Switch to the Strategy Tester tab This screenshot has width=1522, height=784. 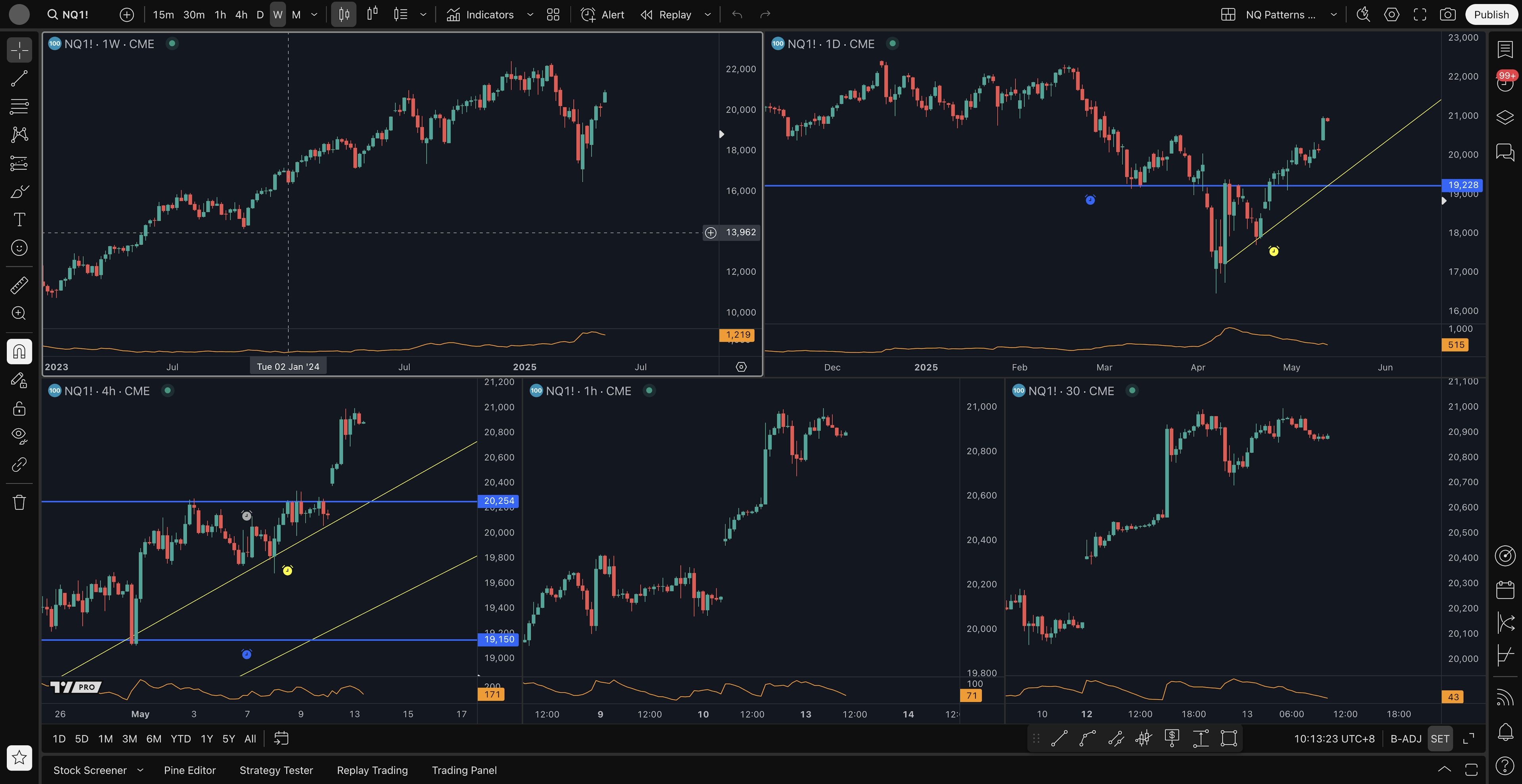pyautogui.click(x=276, y=770)
